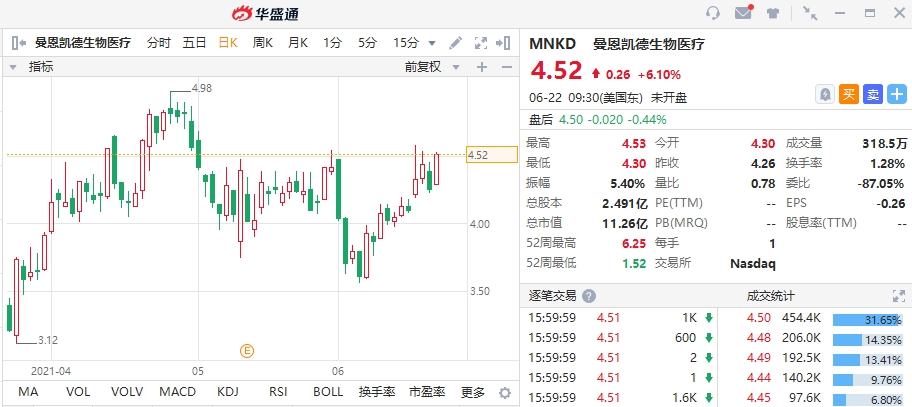Image resolution: width=912 pixels, height=407 pixels.
Task: Toggle the VOLV indicator
Action: click(x=126, y=392)
